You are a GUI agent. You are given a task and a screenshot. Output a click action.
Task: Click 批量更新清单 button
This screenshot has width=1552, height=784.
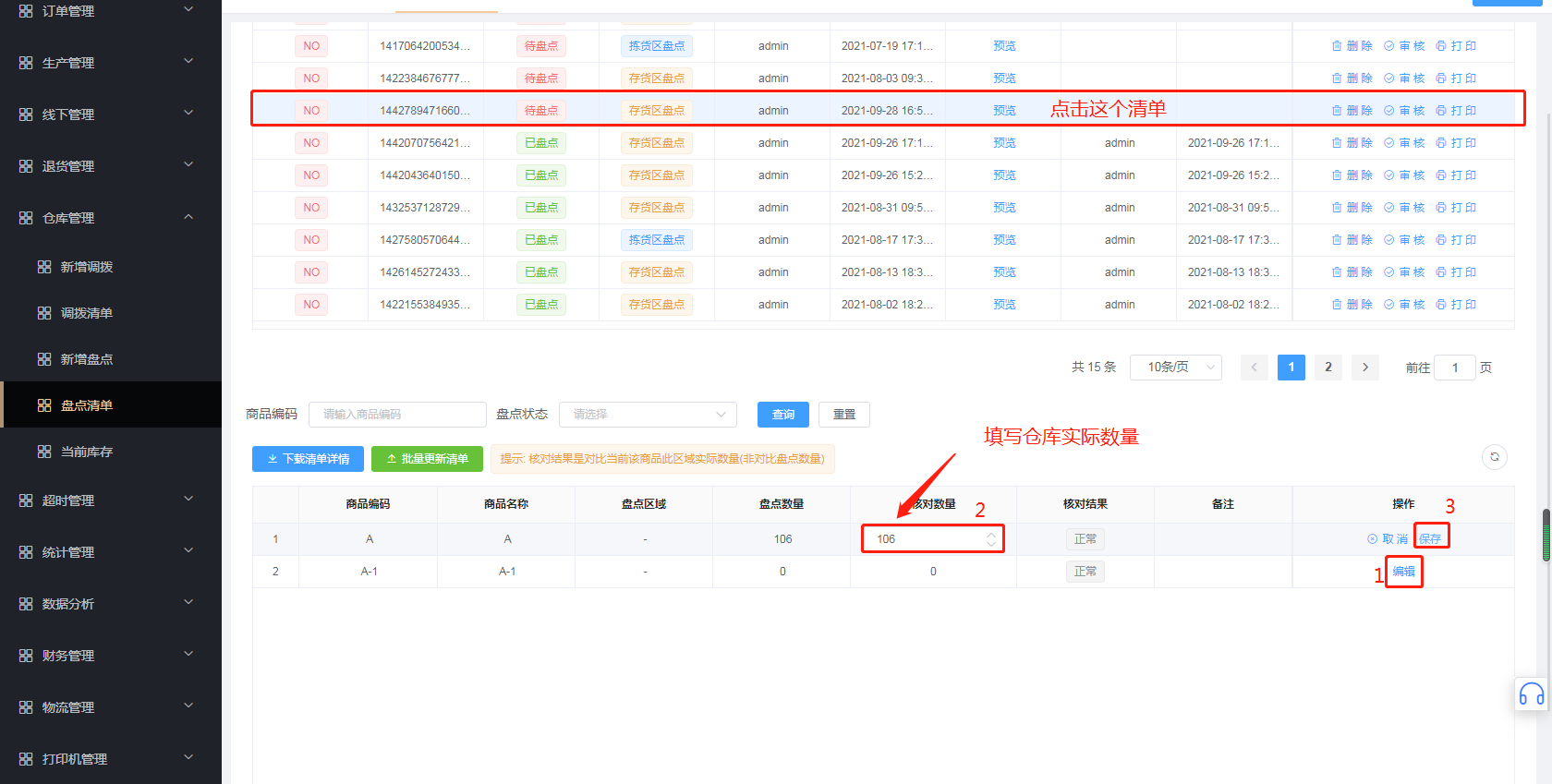(427, 459)
